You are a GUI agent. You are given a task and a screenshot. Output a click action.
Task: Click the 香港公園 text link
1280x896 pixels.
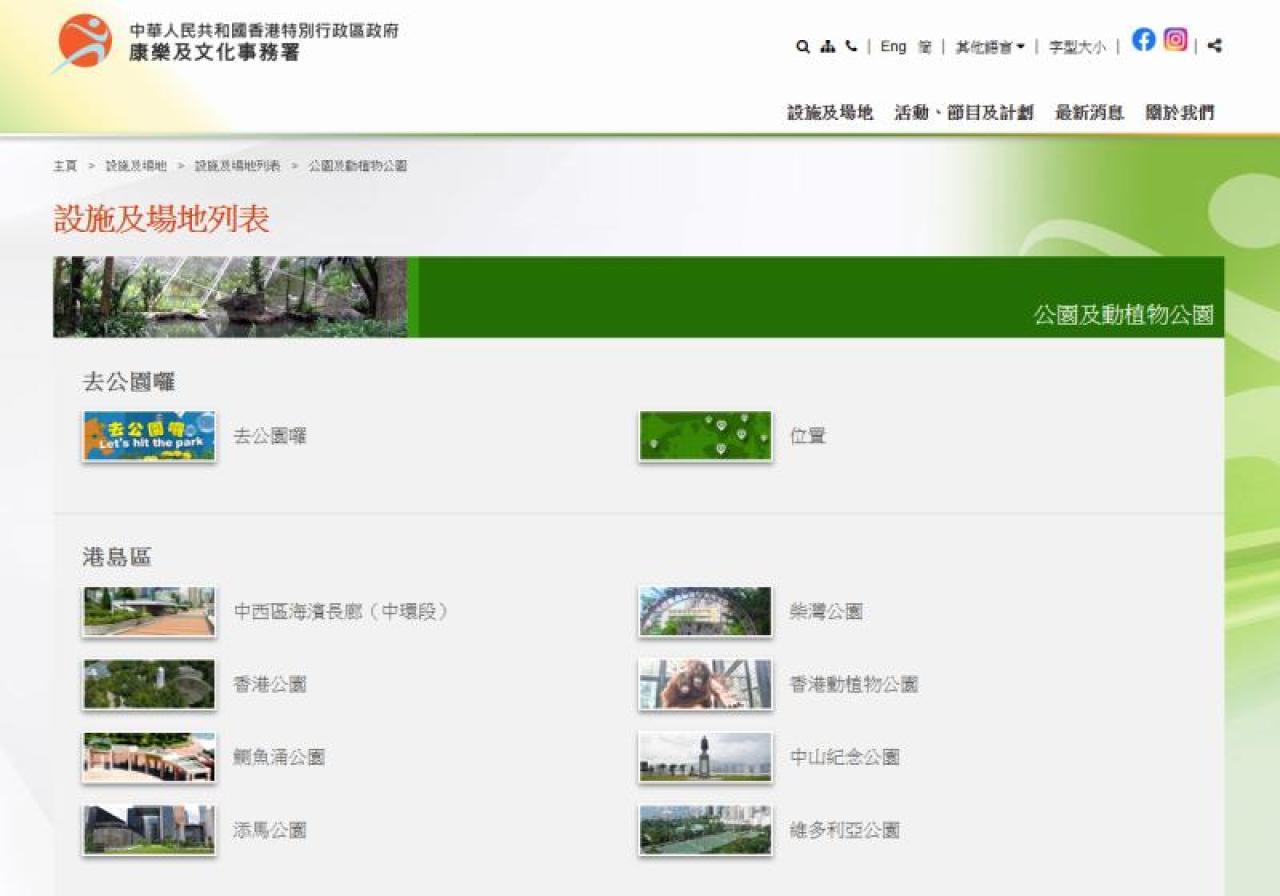(270, 684)
